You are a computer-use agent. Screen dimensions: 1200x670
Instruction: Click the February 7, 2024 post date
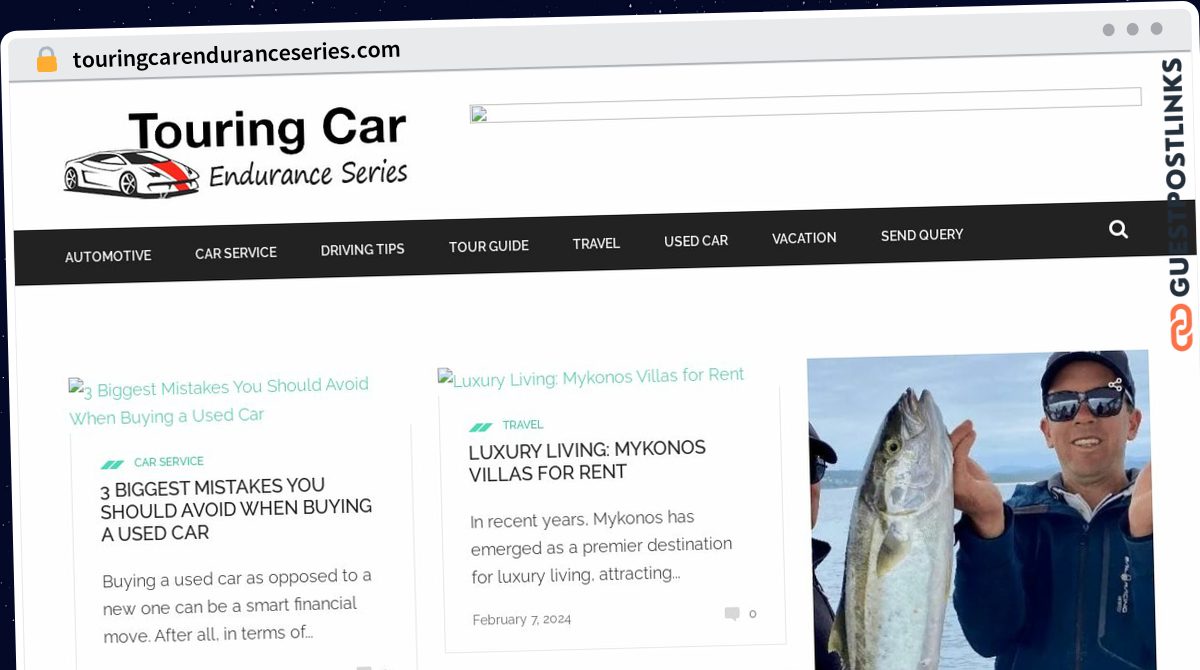tap(522, 619)
